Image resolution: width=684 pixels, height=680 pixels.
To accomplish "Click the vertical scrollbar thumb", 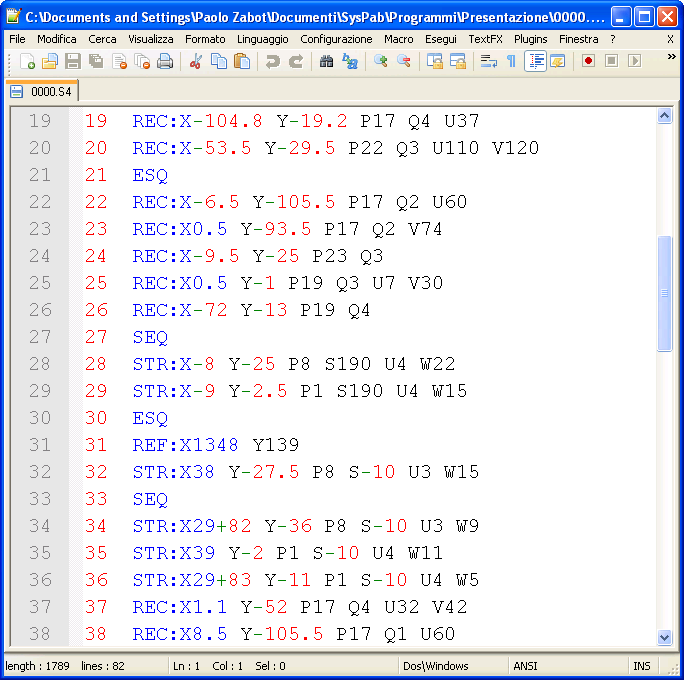I will (664, 293).
